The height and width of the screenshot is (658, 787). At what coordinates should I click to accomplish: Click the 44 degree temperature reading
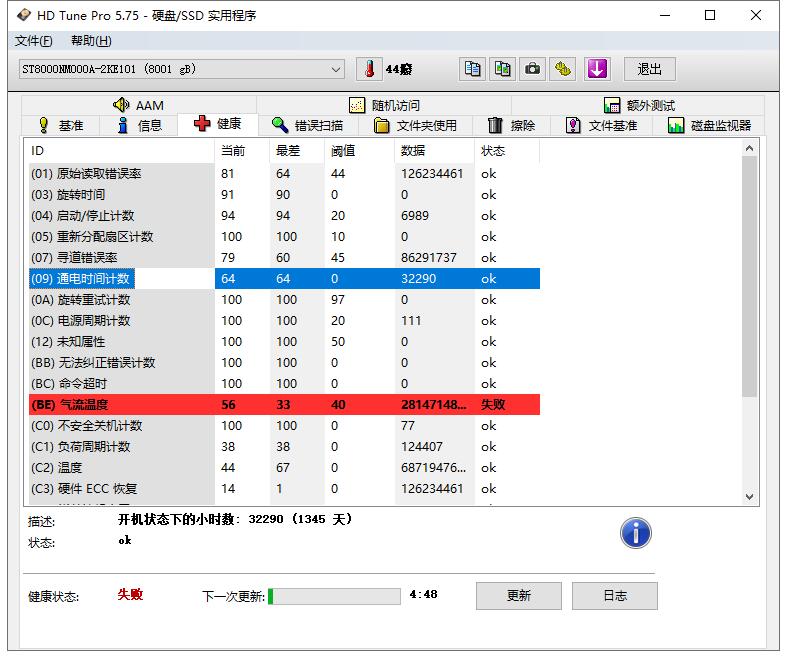[x=399, y=69]
